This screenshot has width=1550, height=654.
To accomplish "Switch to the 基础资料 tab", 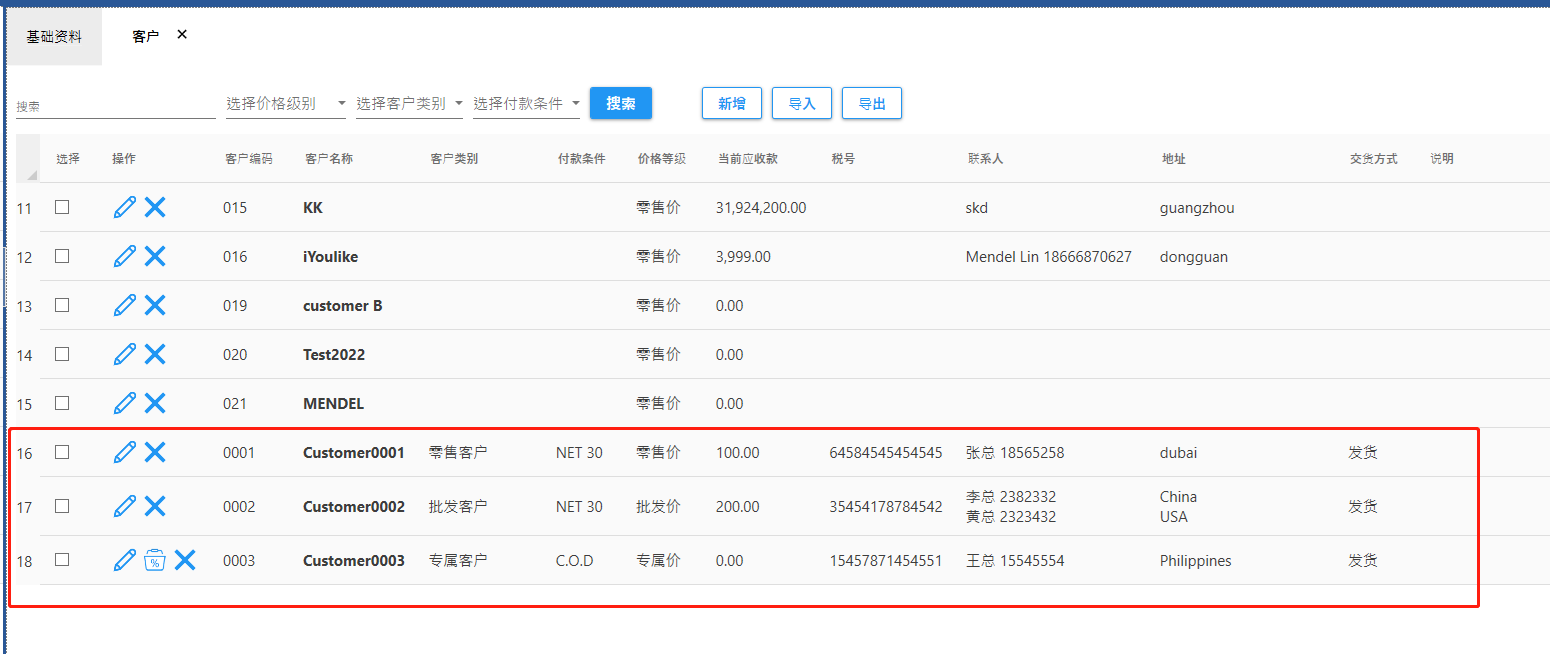I will pos(54,37).
